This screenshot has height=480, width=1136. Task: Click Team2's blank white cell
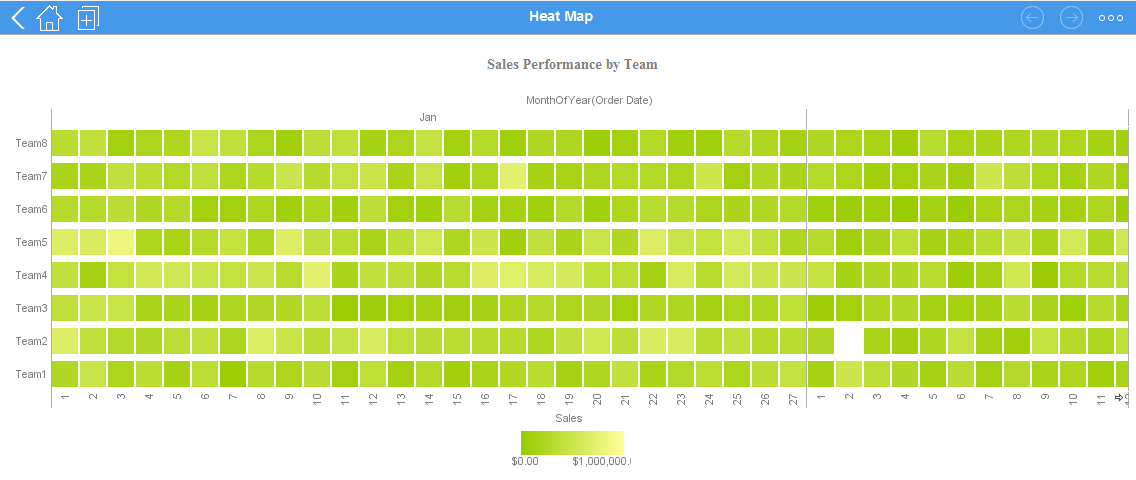pyautogui.click(x=849, y=341)
